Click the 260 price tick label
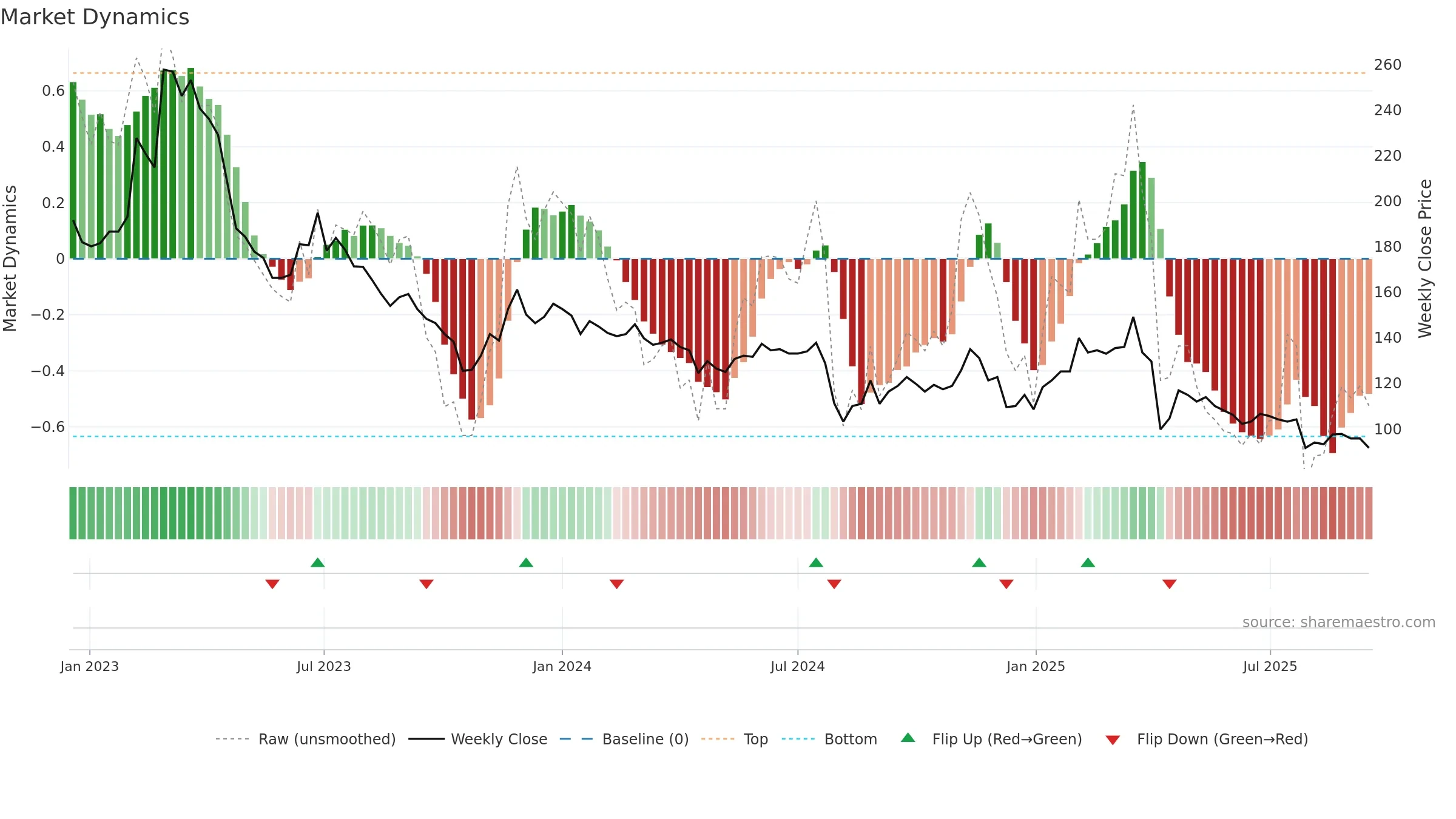 (1387, 65)
